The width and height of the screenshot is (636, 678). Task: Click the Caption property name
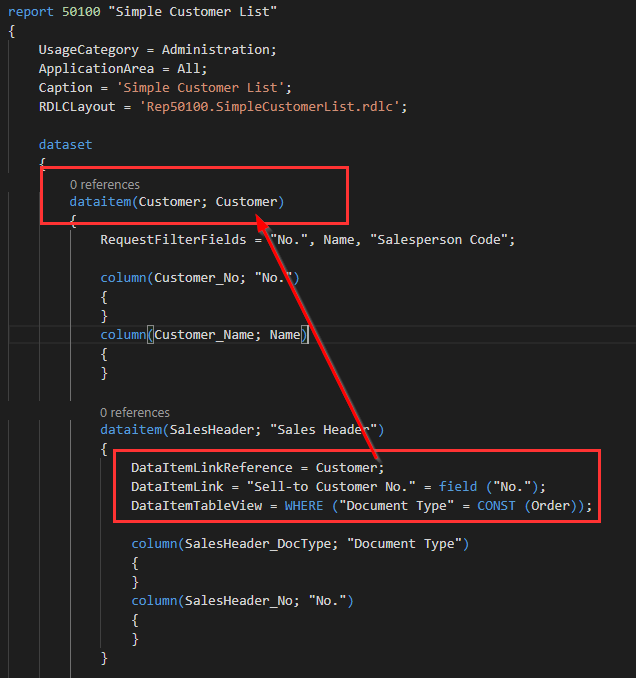65,88
